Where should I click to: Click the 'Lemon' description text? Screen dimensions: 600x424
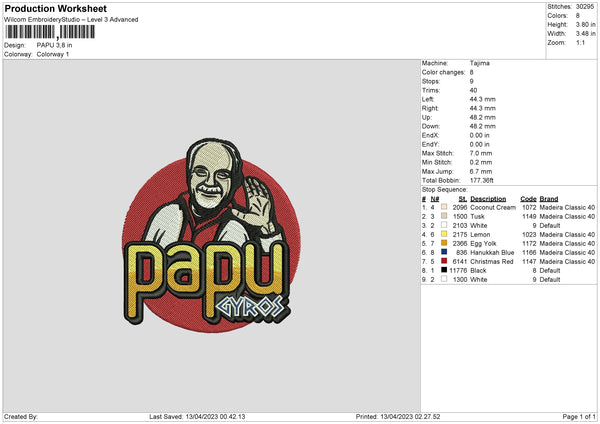coord(480,234)
